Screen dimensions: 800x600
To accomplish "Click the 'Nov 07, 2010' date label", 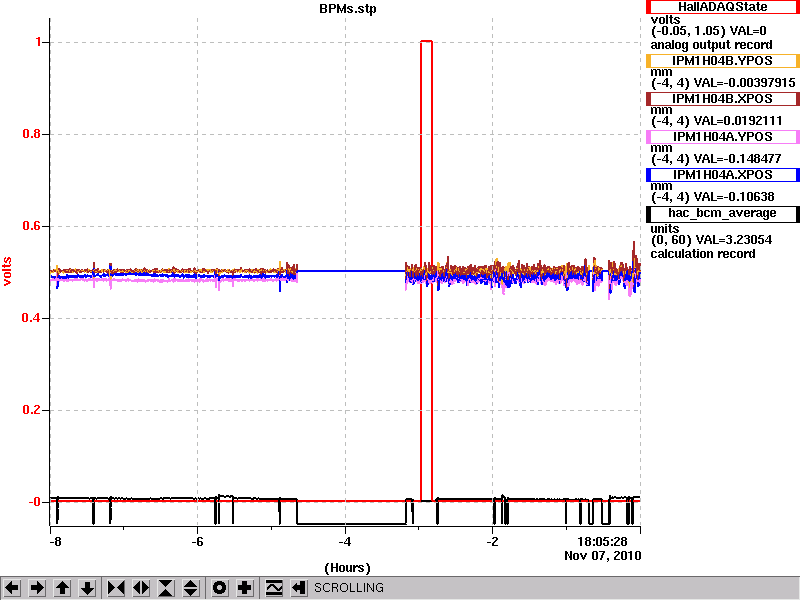I will (x=603, y=556).
